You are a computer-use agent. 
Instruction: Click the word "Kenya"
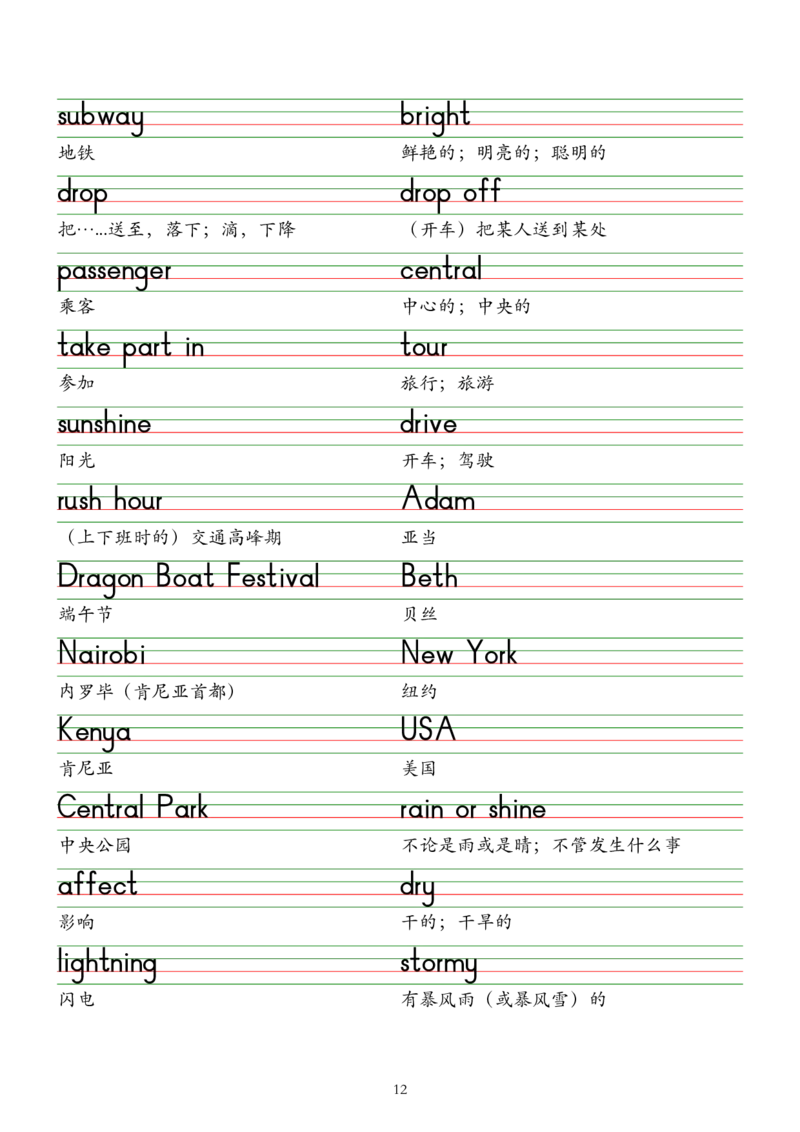click(94, 731)
